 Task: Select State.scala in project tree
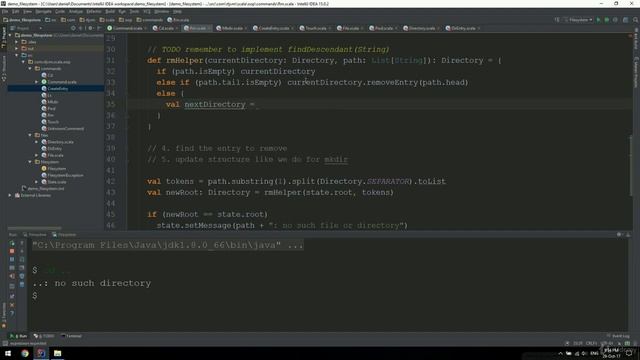coord(53,182)
